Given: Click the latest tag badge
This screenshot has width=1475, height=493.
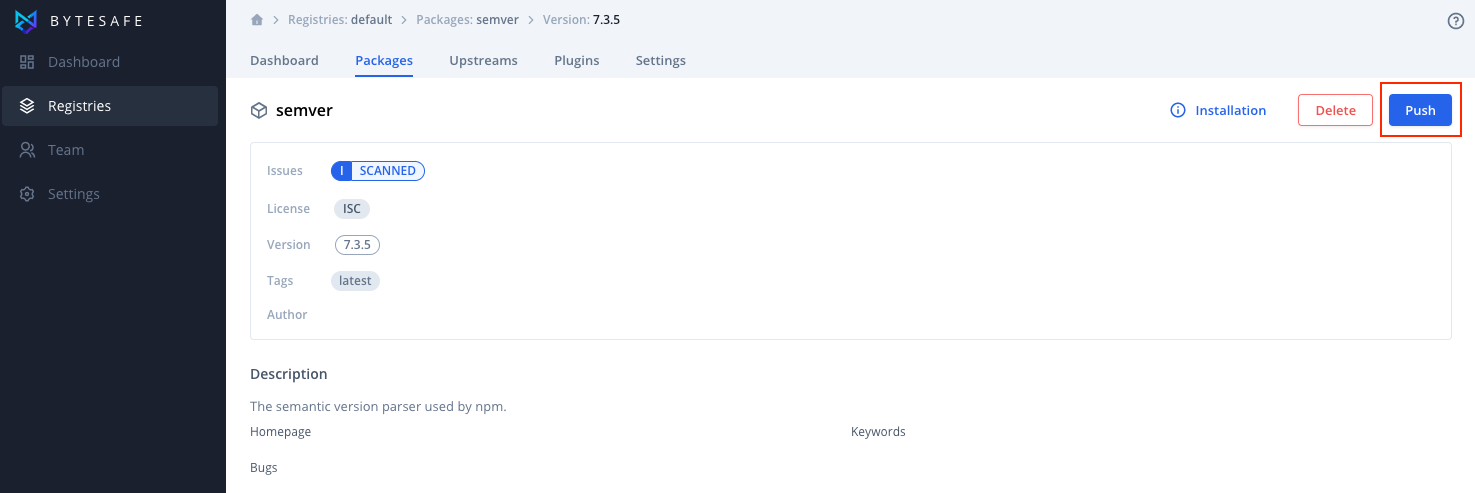Looking at the screenshot, I should 355,281.
